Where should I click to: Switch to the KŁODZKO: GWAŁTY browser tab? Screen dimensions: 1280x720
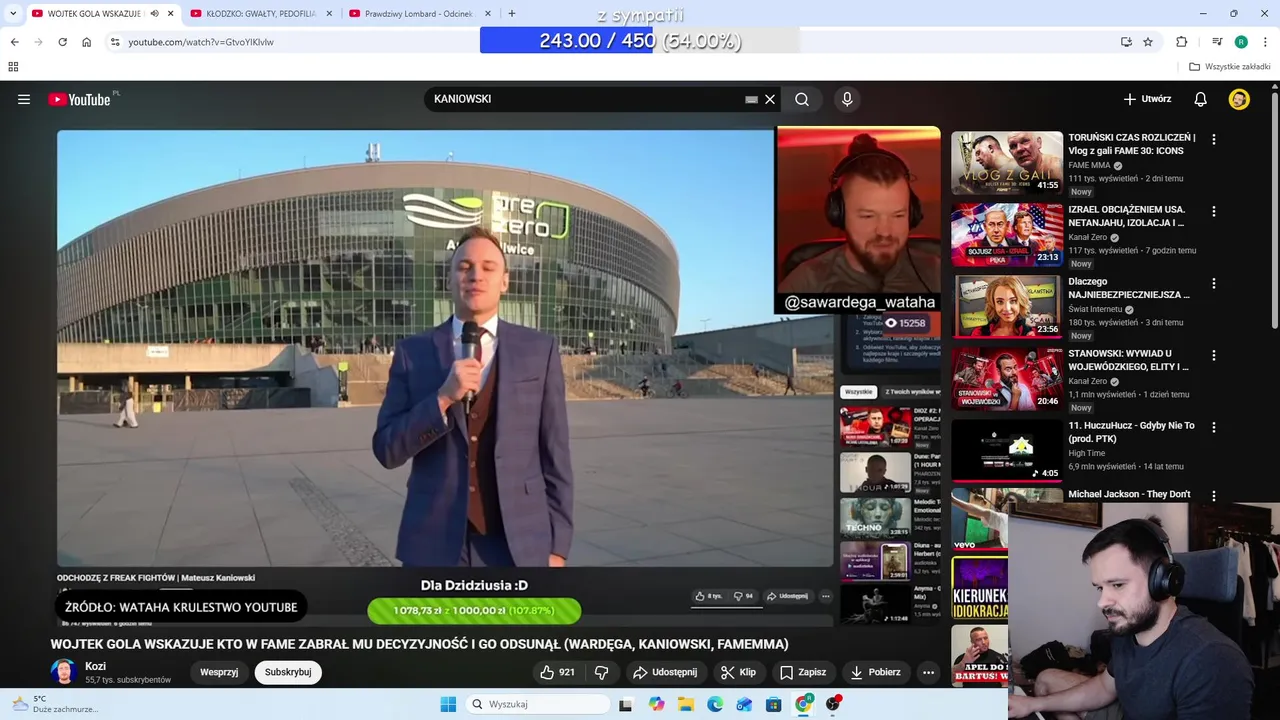click(x=260, y=13)
